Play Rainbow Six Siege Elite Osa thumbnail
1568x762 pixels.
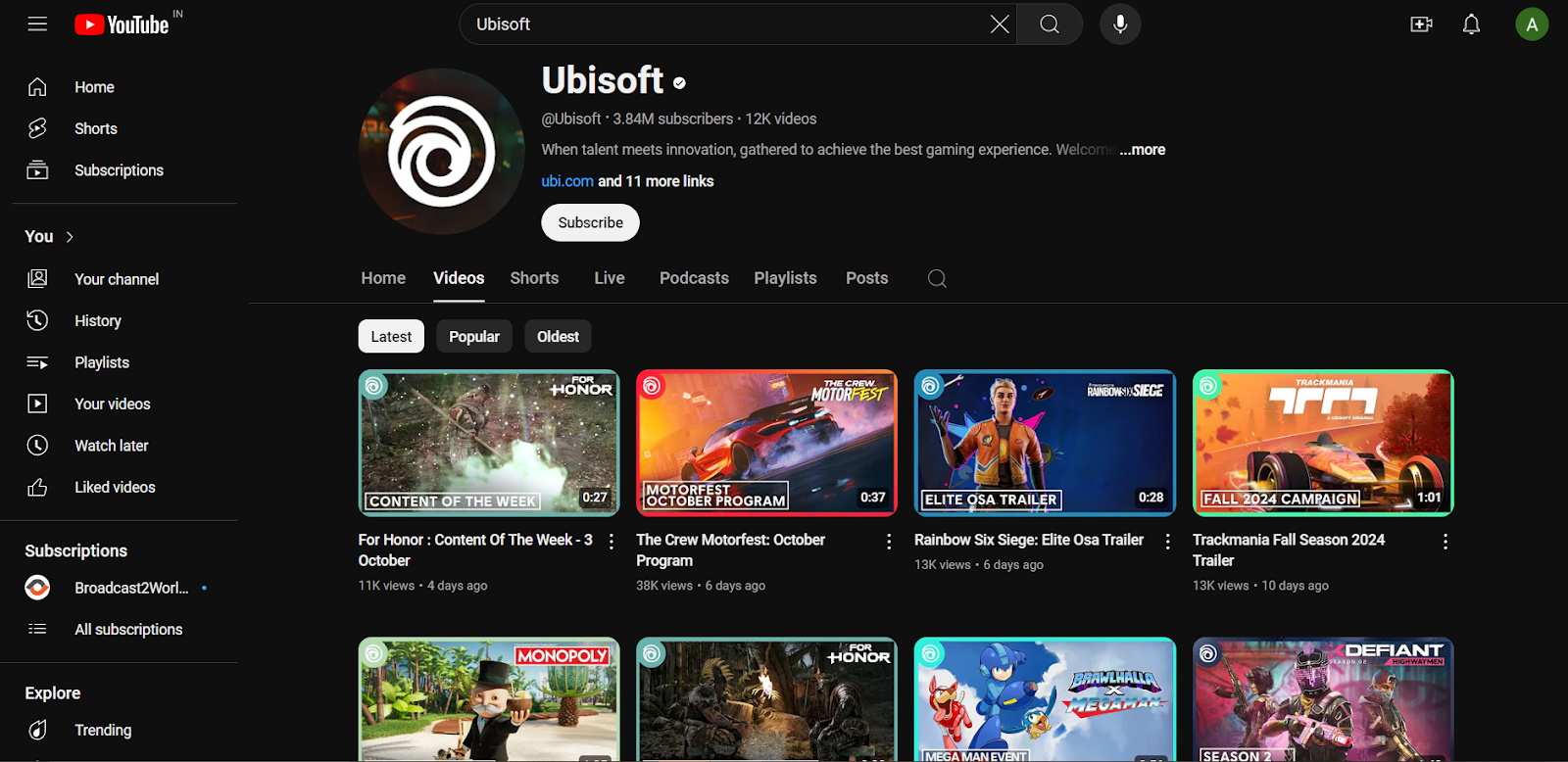1045,443
